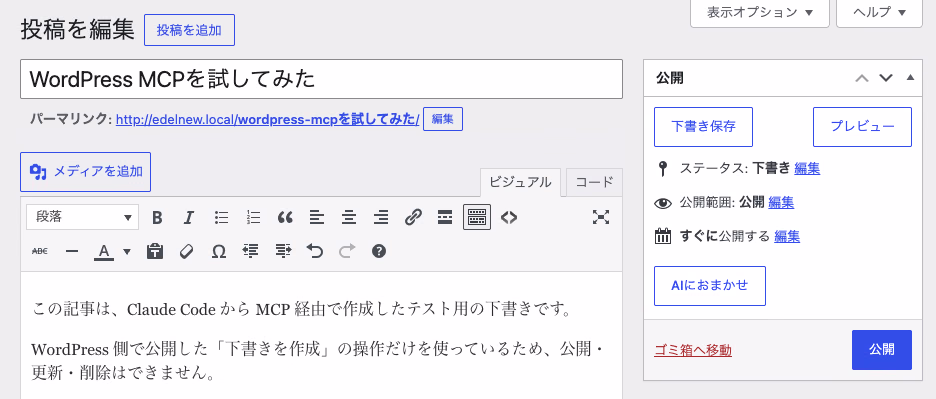Open the text color dropdown arrow
The width and height of the screenshot is (936, 399).
127,251
